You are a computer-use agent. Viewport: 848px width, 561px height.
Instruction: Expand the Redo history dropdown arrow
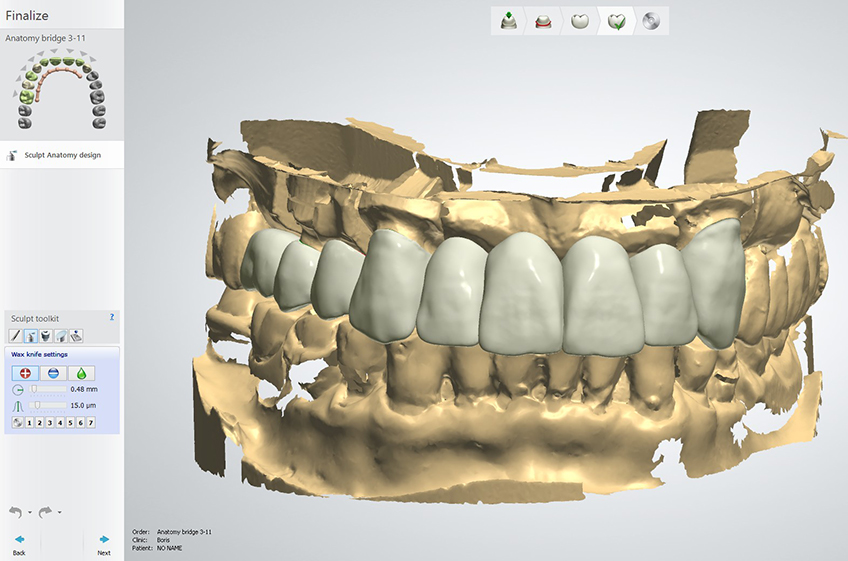(x=60, y=513)
